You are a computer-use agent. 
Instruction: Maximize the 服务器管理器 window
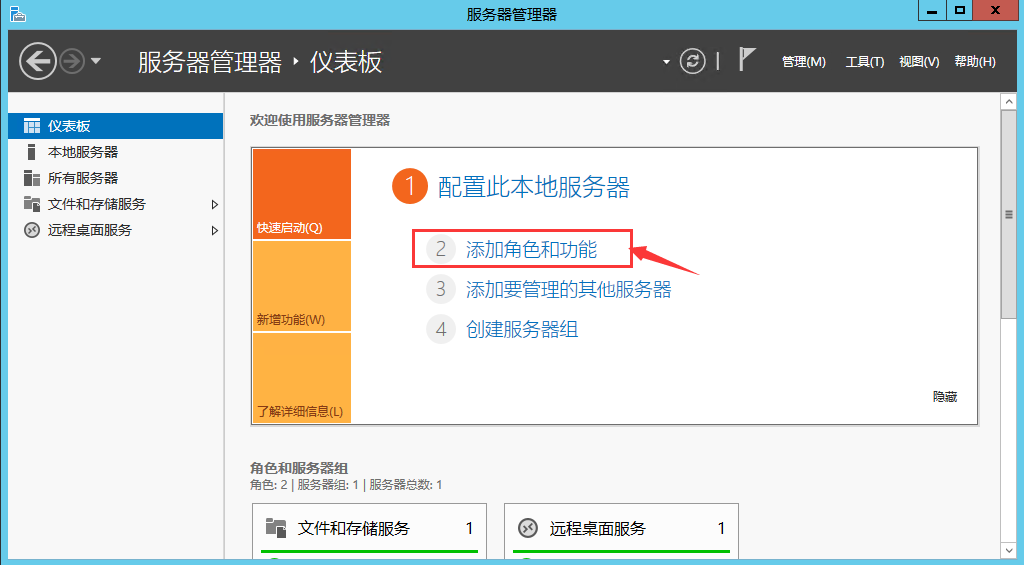click(x=959, y=11)
